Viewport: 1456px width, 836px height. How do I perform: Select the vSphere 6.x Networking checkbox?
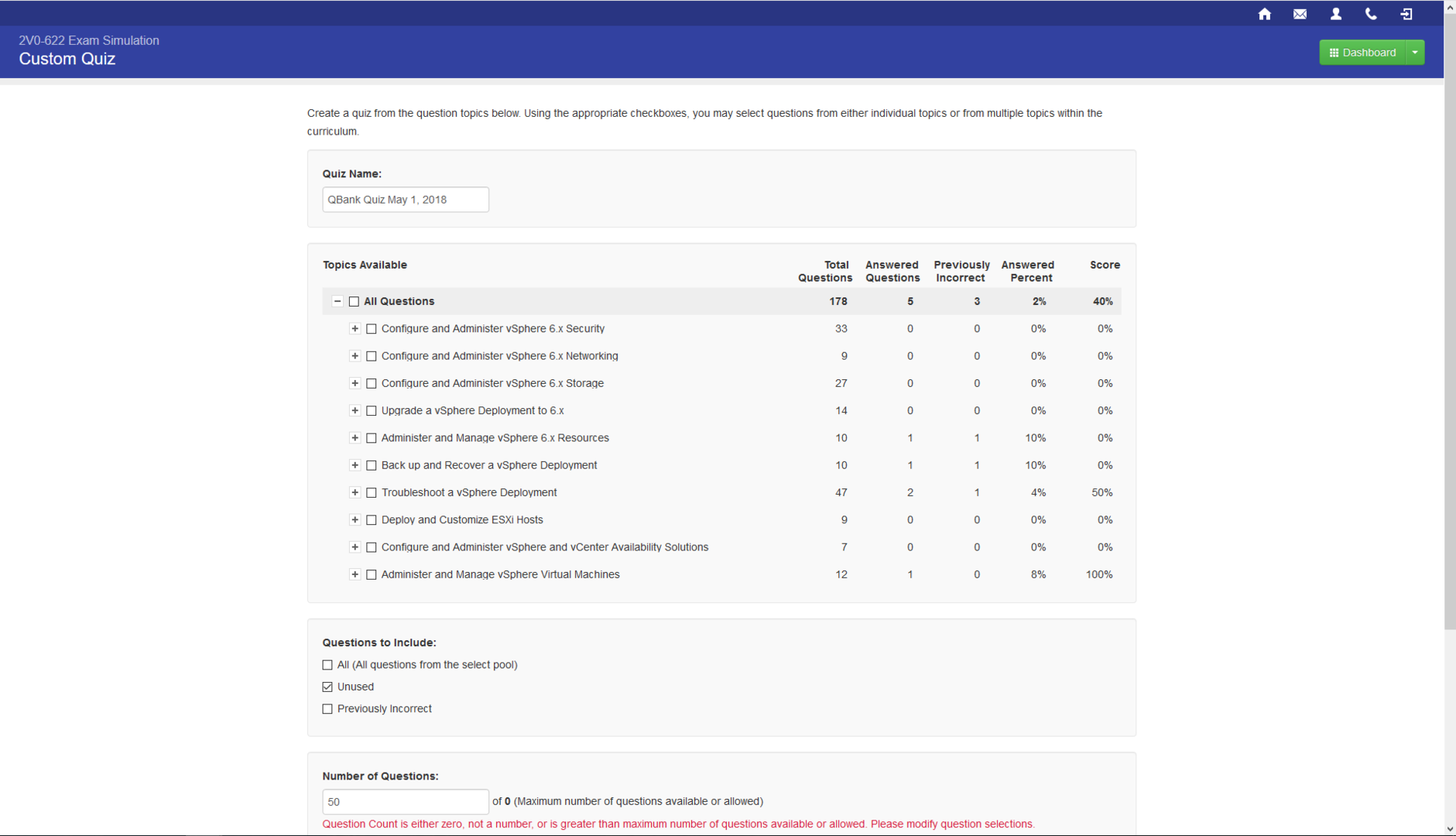click(x=372, y=356)
